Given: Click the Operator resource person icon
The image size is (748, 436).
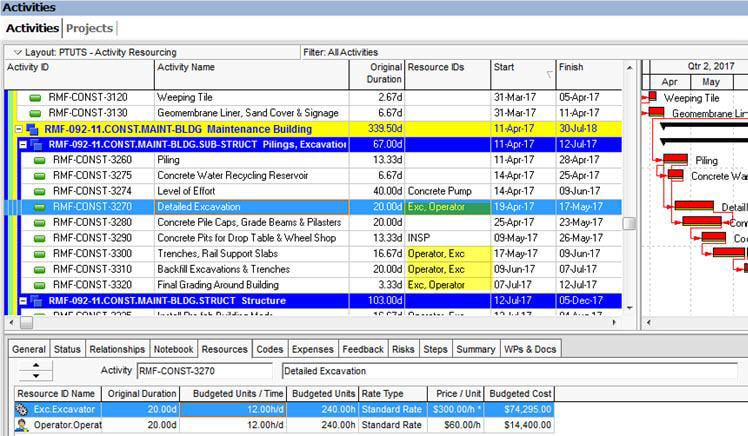Looking at the screenshot, I should (x=22, y=425).
